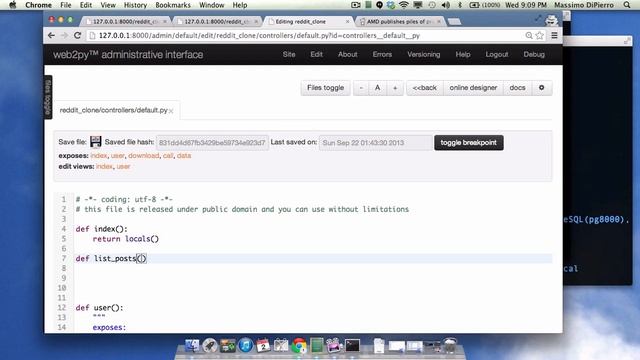This screenshot has height=360, width=640.
Task: Open Terminal from the dock
Action: (x=352, y=346)
